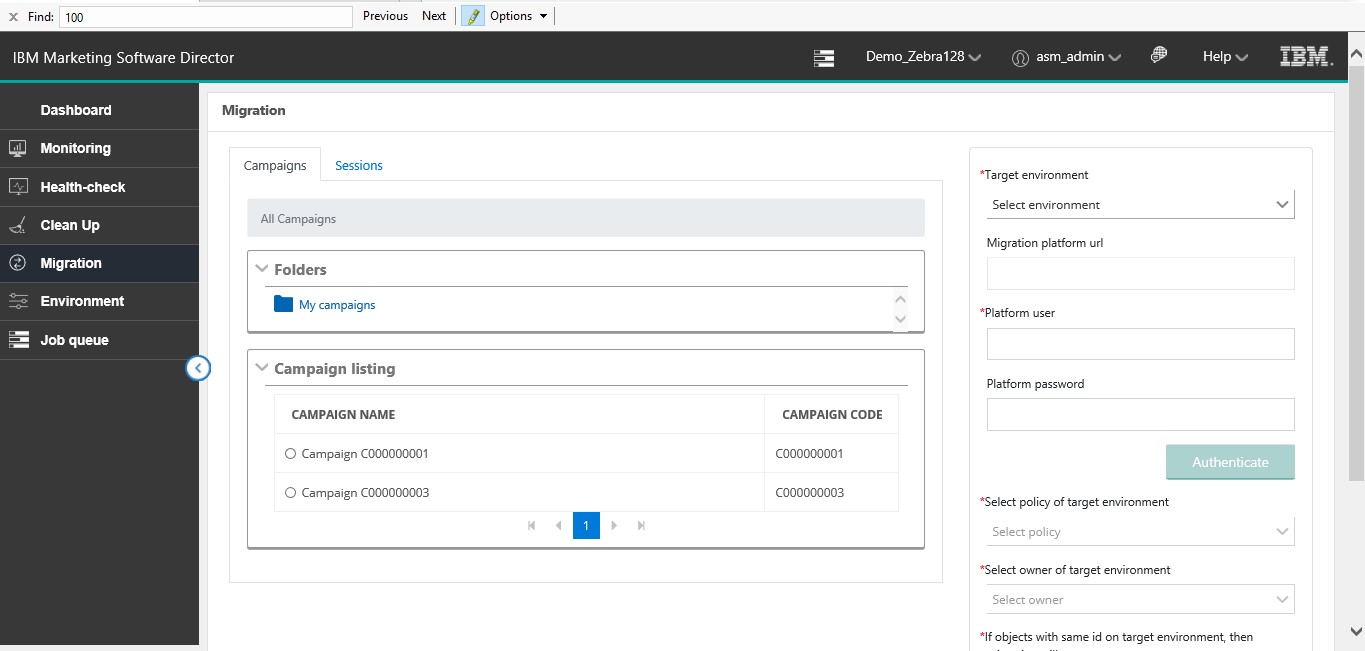Click the All Campaigns breadcrumb
The image size is (1365, 651).
pos(298,218)
